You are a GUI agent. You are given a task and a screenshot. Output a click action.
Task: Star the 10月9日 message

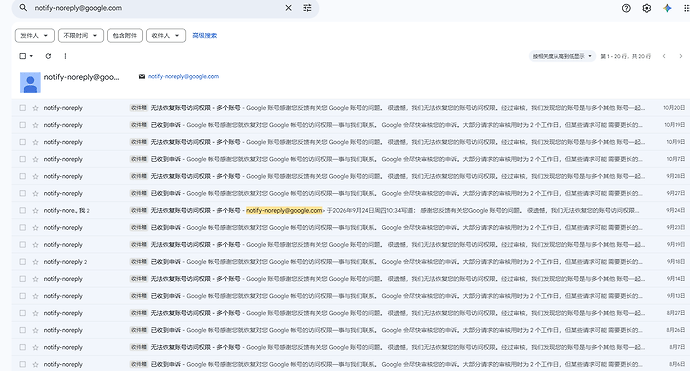point(35,142)
